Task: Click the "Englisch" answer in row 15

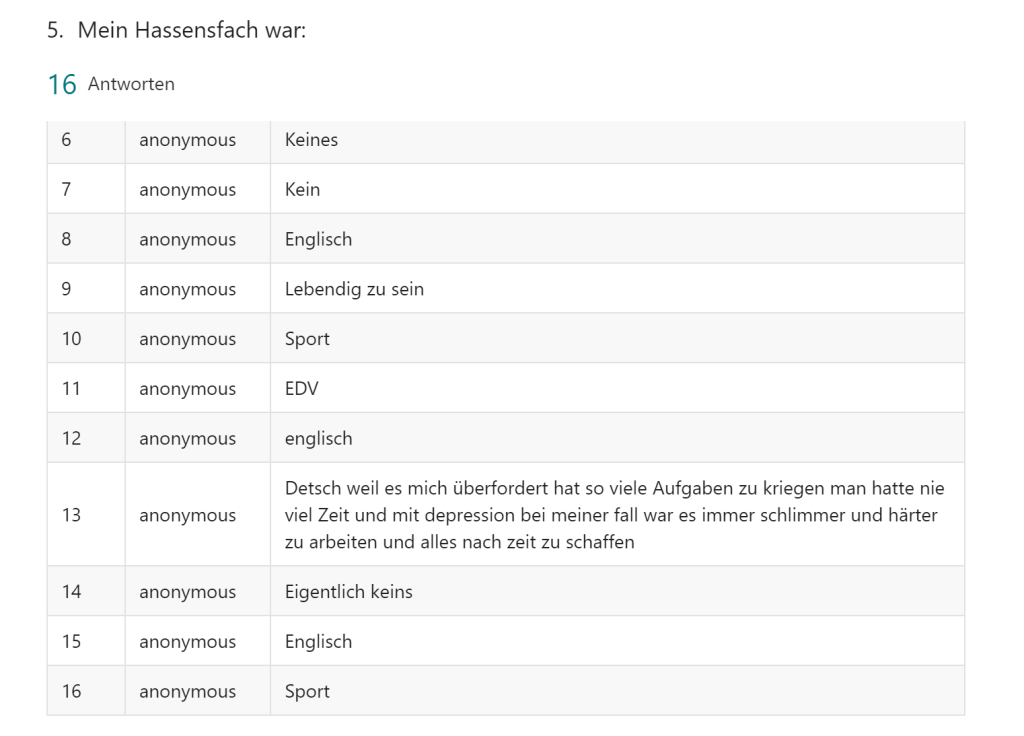Action: click(319, 642)
